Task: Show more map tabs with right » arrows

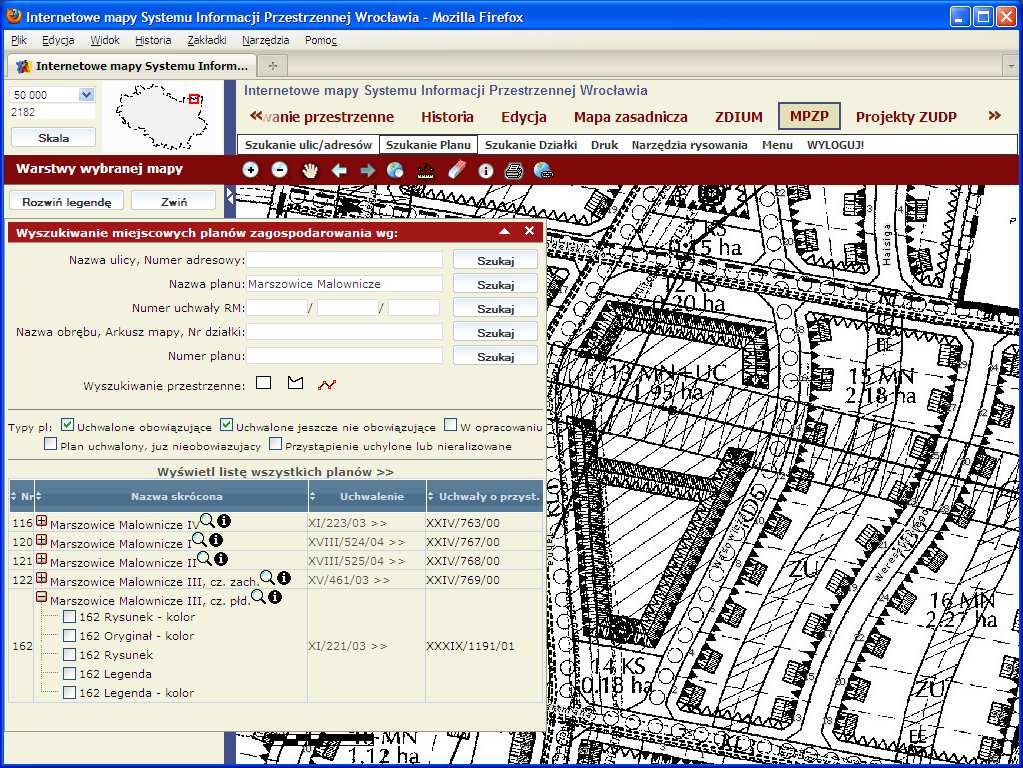Action: tap(994, 116)
